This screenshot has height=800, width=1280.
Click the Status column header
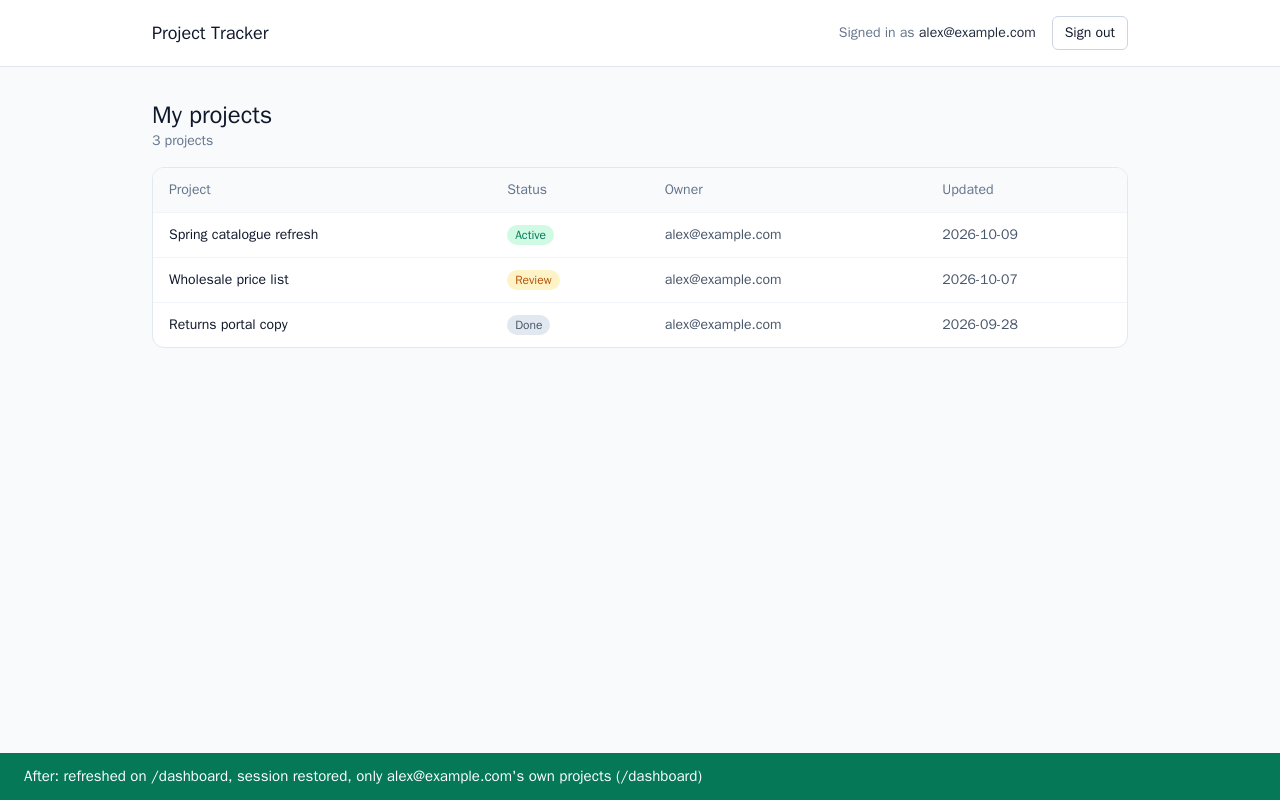coord(527,190)
